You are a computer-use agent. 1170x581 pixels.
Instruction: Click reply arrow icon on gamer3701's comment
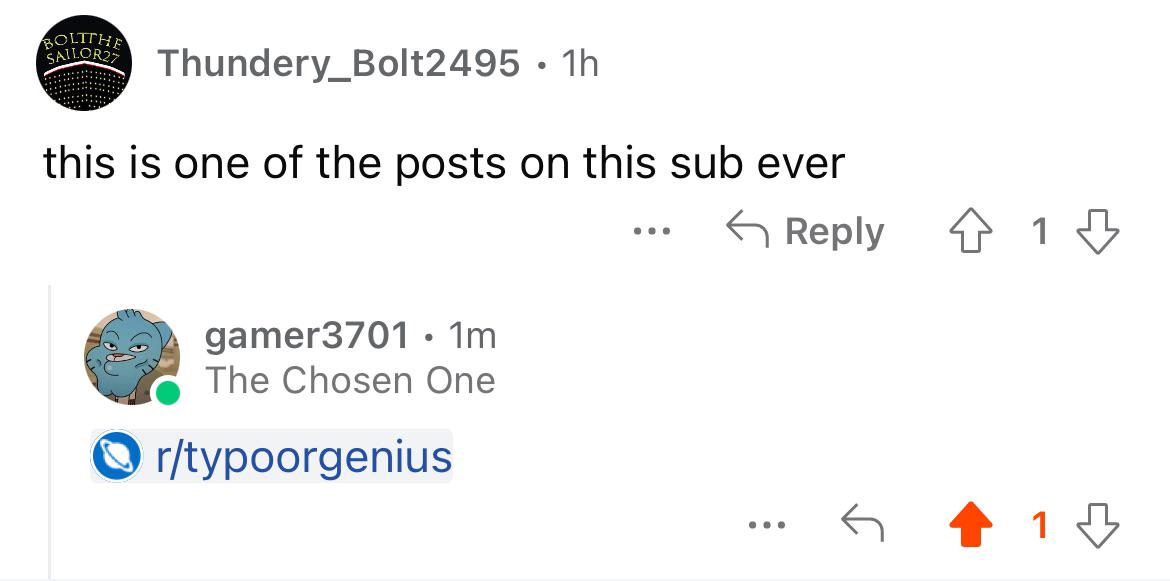coord(863,522)
